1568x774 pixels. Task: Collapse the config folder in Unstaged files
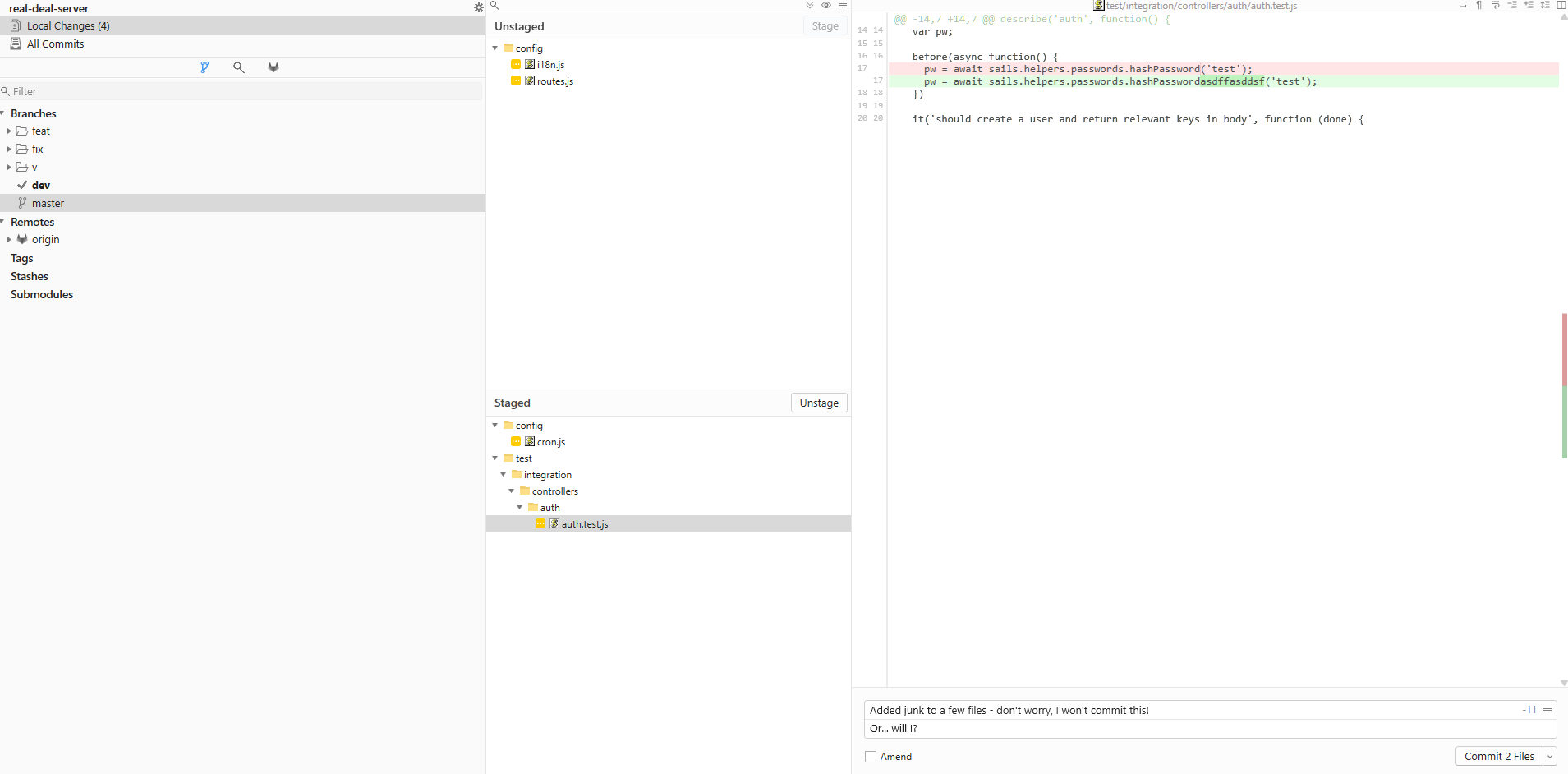click(496, 48)
